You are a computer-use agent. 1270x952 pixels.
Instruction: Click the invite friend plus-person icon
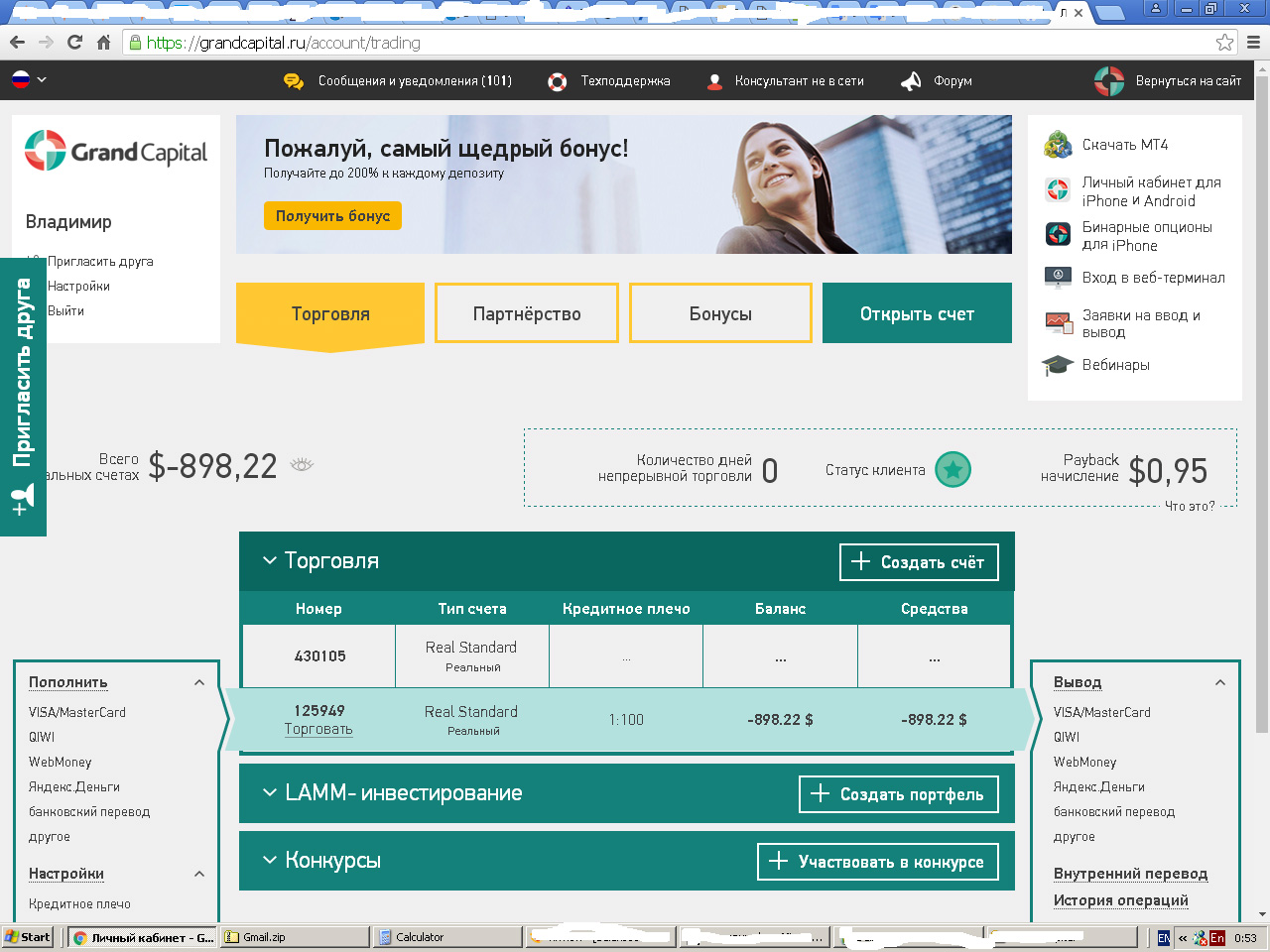click(23, 500)
